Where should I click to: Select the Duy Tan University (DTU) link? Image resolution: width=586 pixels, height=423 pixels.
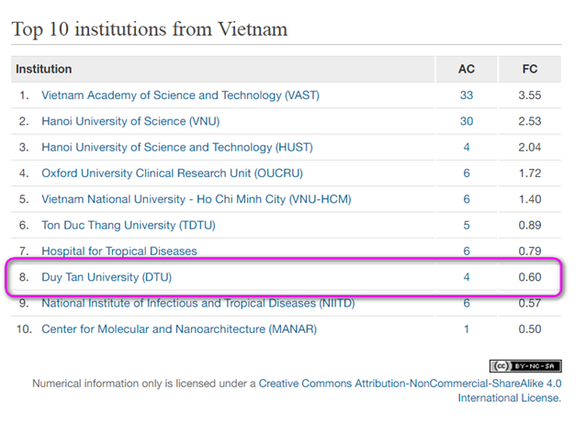tap(107, 277)
